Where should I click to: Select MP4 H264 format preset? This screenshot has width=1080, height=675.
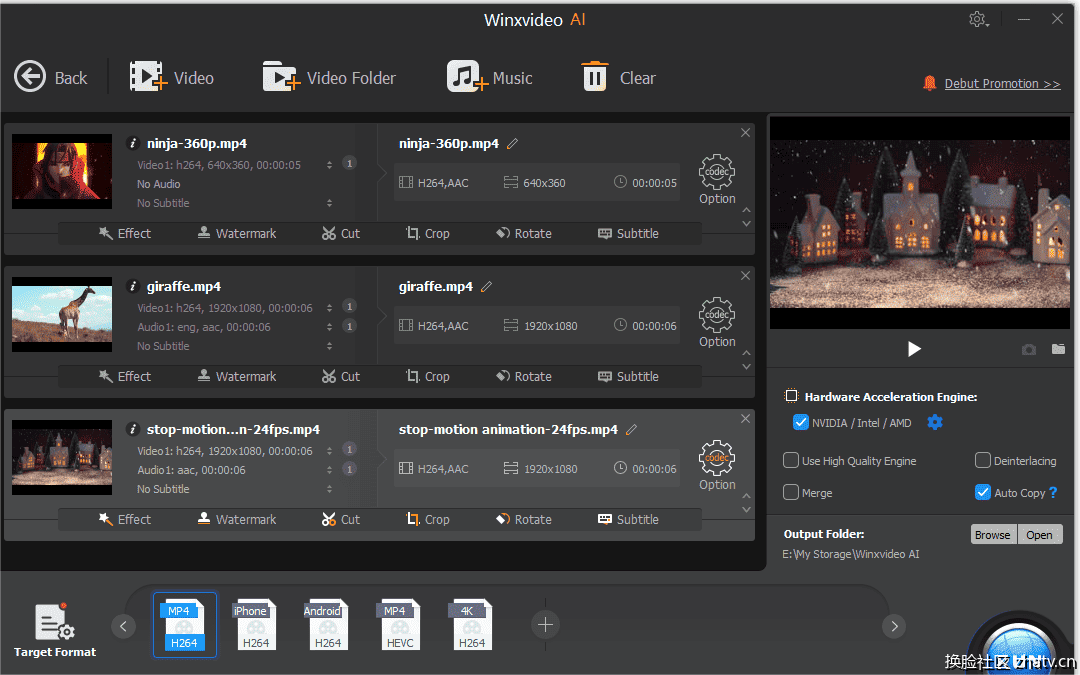[185, 625]
